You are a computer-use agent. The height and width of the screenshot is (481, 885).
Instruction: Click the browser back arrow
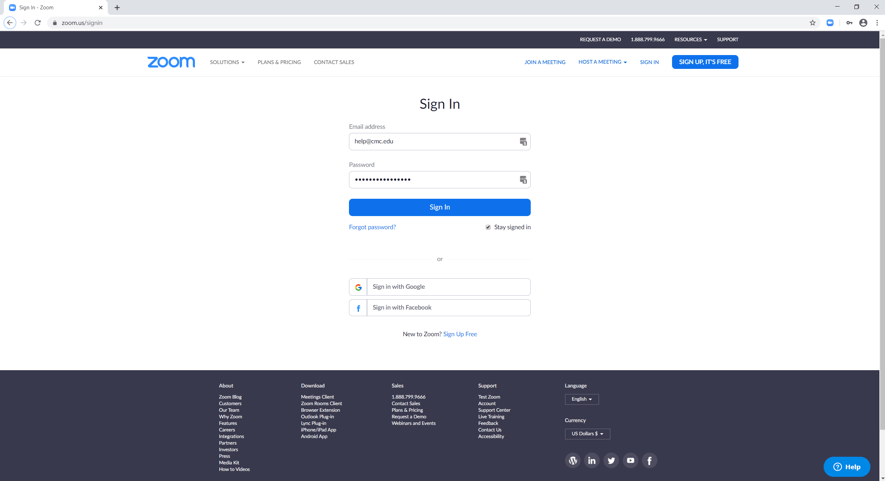10,23
